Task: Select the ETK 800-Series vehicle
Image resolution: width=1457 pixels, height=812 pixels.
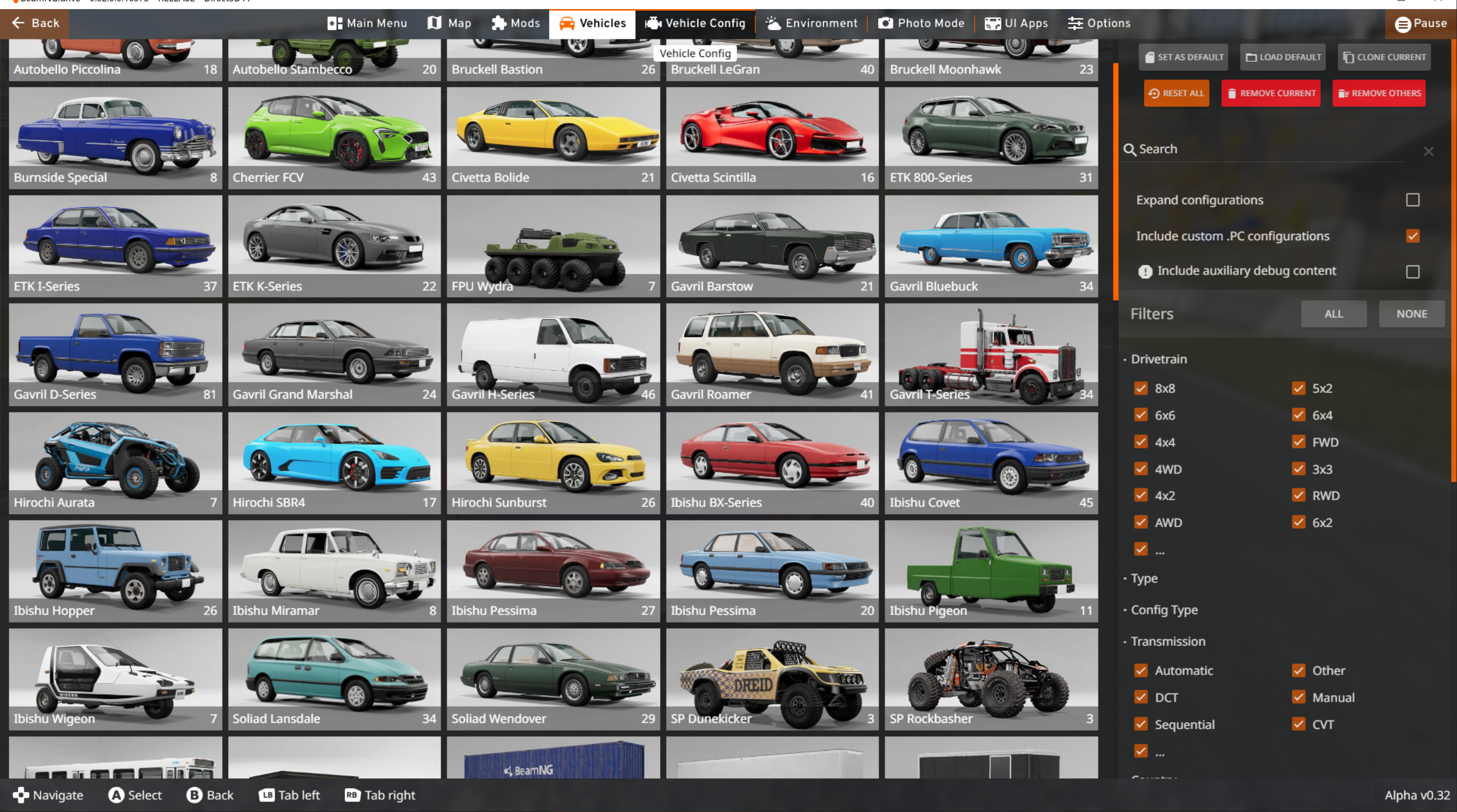Action: coord(991,138)
